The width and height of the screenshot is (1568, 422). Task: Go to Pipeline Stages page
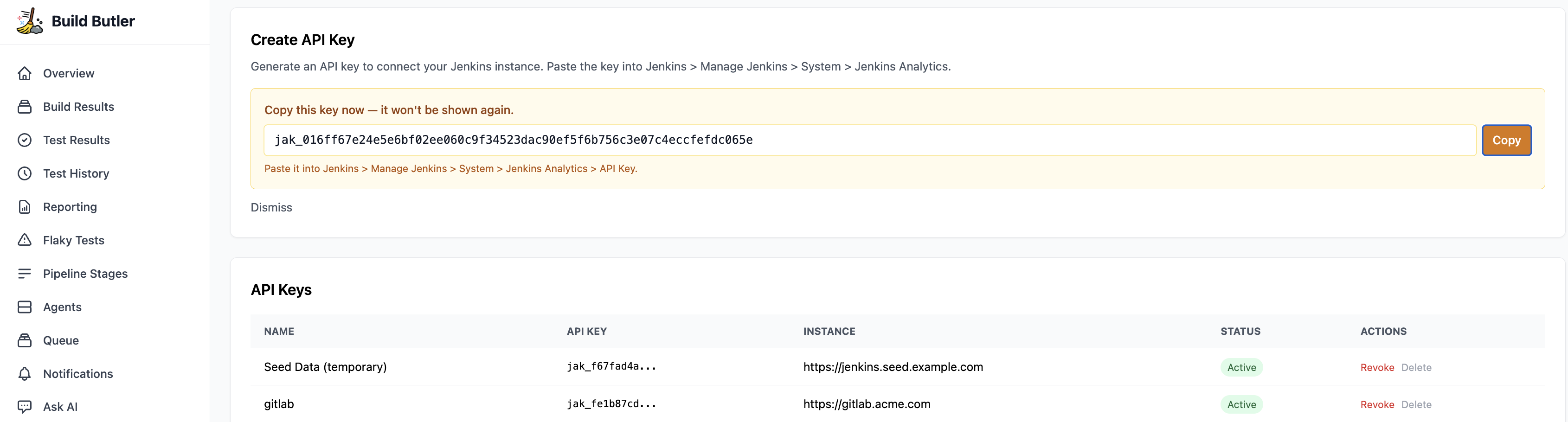(85, 274)
